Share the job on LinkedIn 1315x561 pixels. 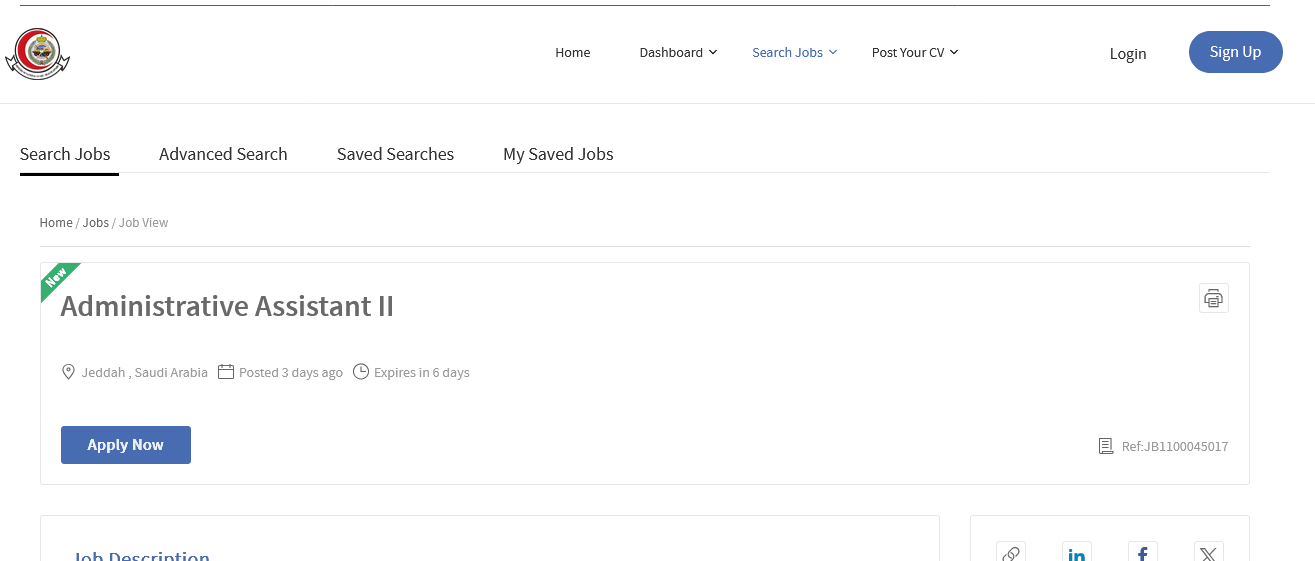(1077, 554)
